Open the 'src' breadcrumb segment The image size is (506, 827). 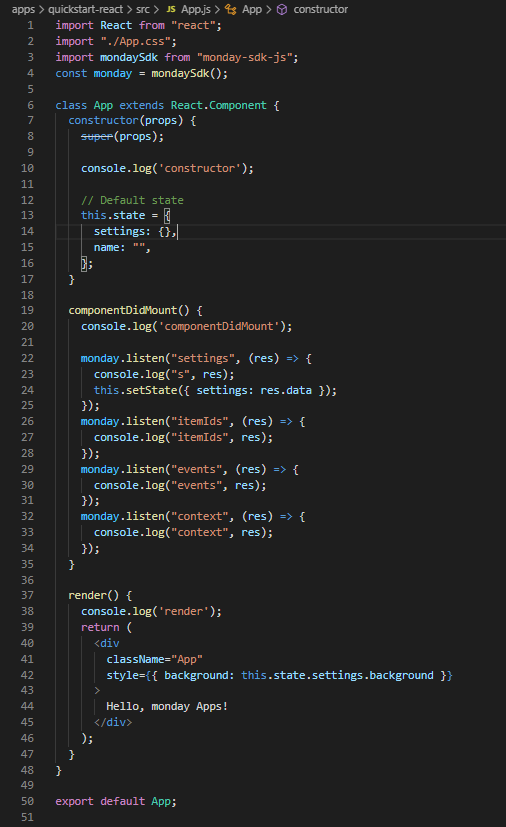(x=142, y=9)
